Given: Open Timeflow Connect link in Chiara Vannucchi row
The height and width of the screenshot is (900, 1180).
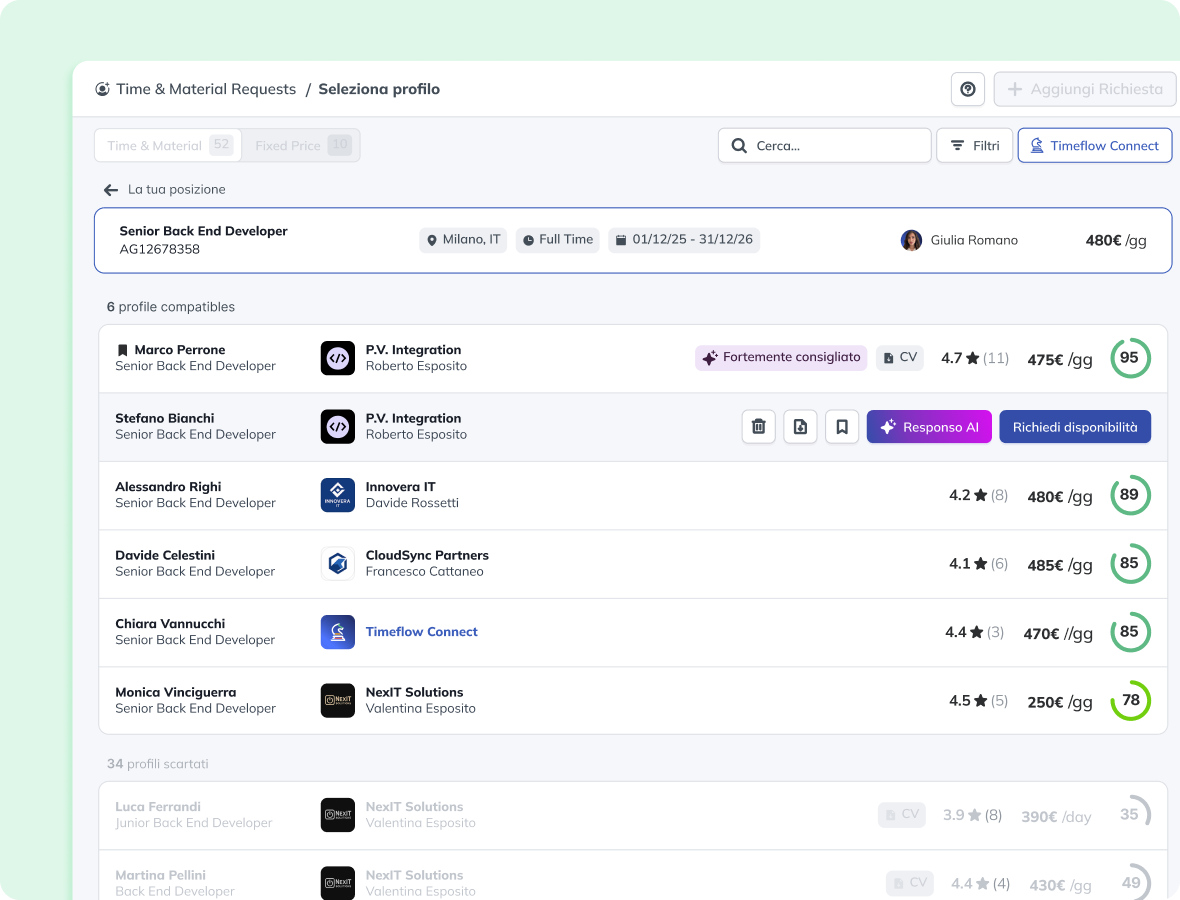Looking at the screenshot, I should click(x=421, y=632).
